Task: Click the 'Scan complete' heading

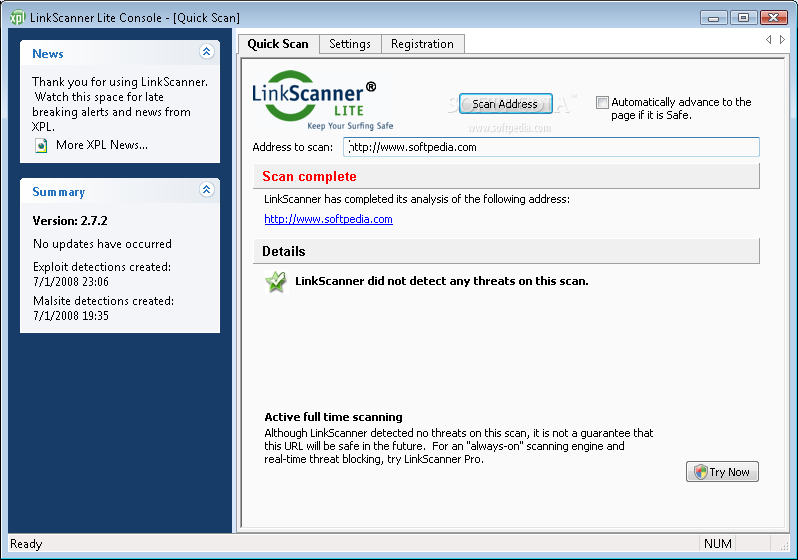Action: click(309, 177)
